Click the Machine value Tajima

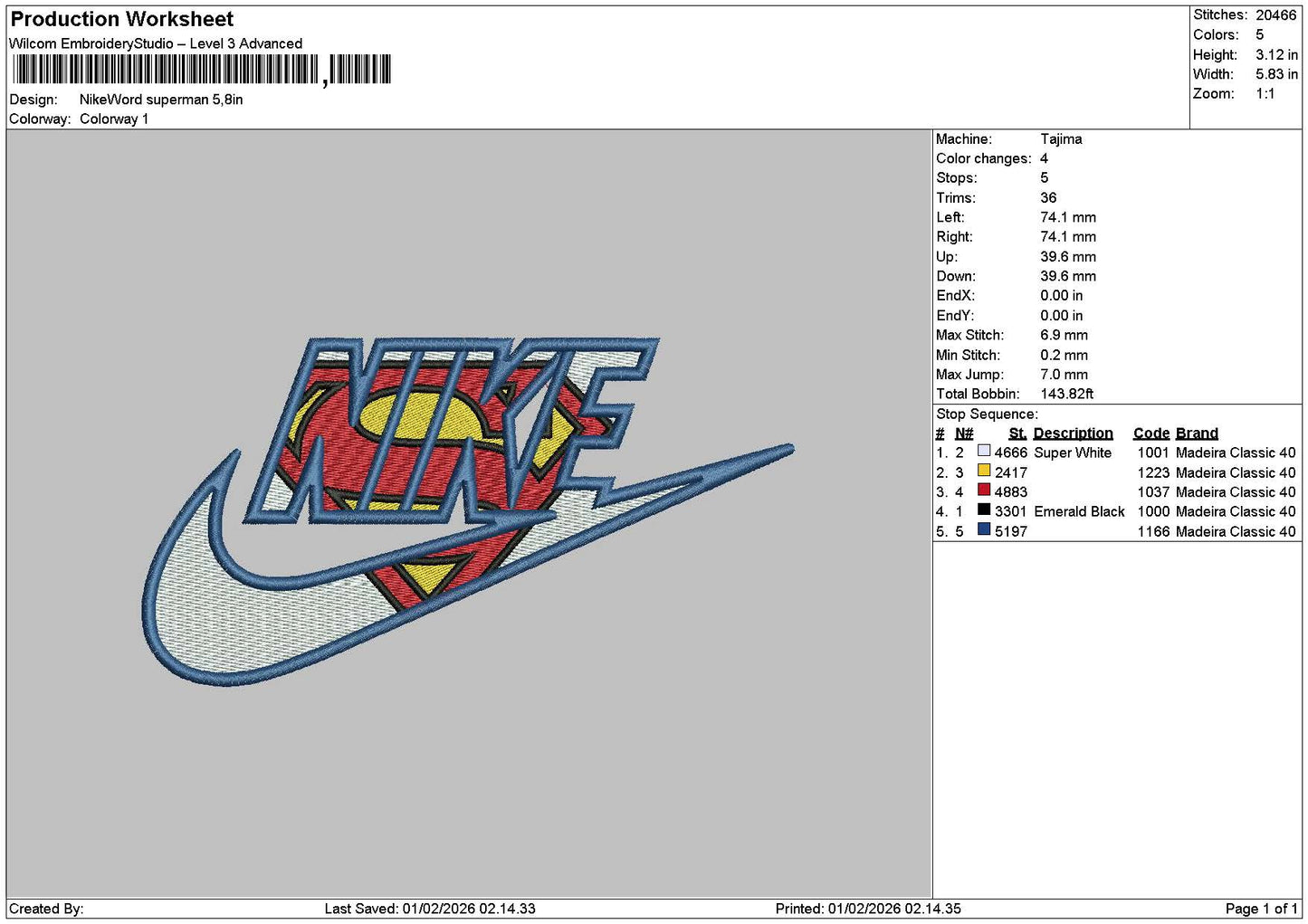(1061, 139)
